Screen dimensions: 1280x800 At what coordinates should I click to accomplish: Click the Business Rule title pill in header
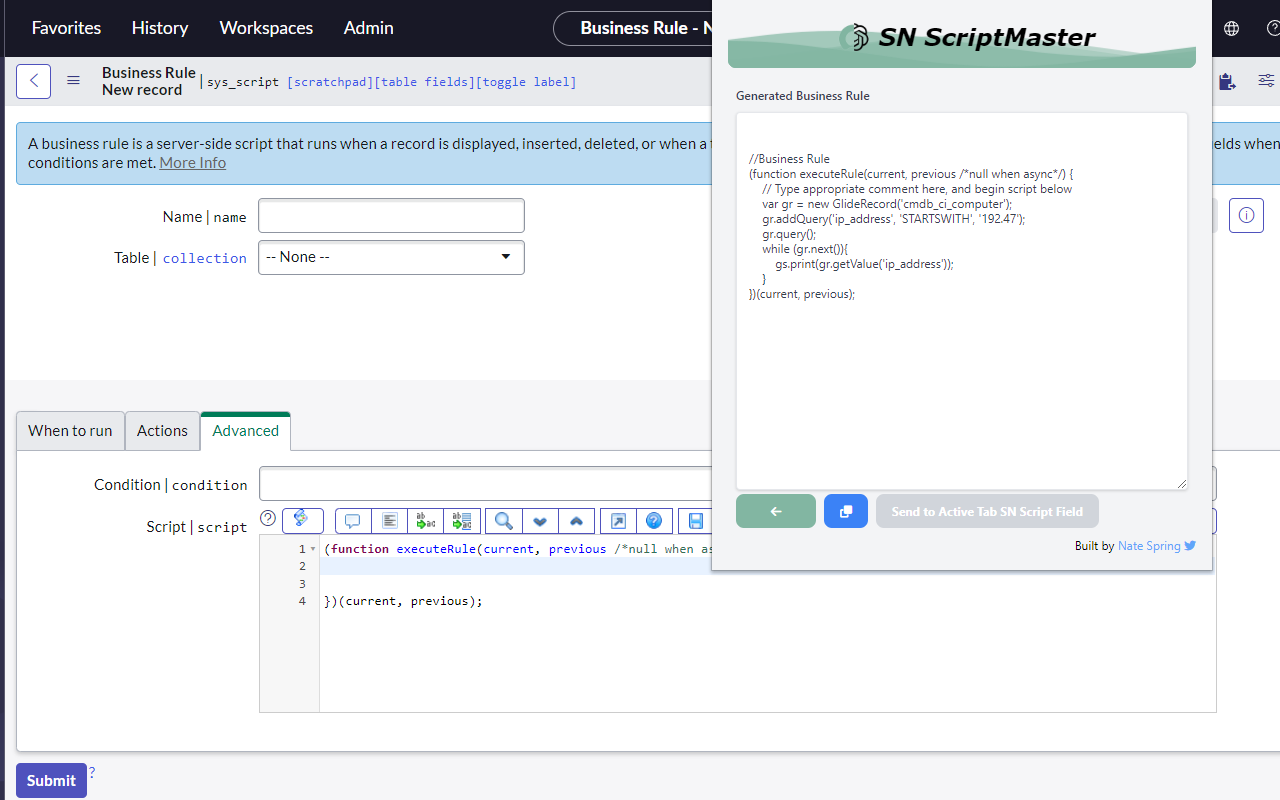point(632,28)
